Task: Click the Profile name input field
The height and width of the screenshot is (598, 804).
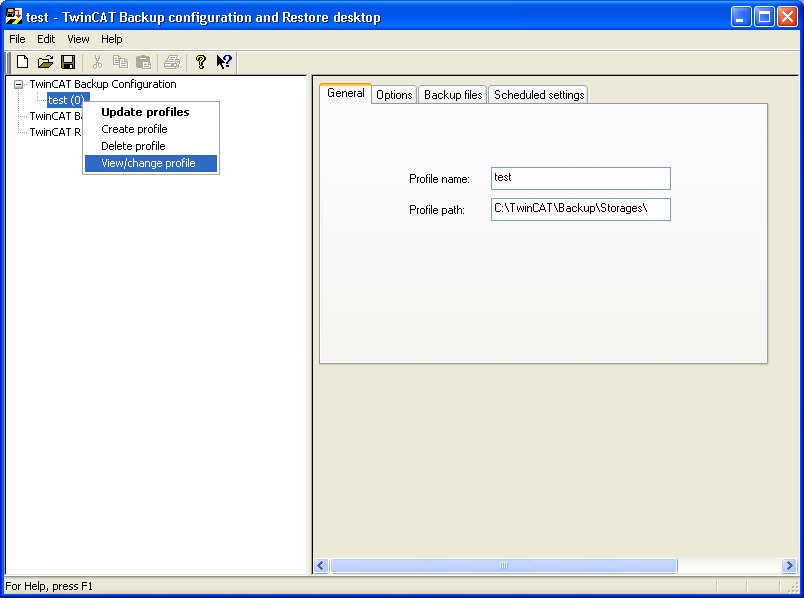Action: click(580, 178)
